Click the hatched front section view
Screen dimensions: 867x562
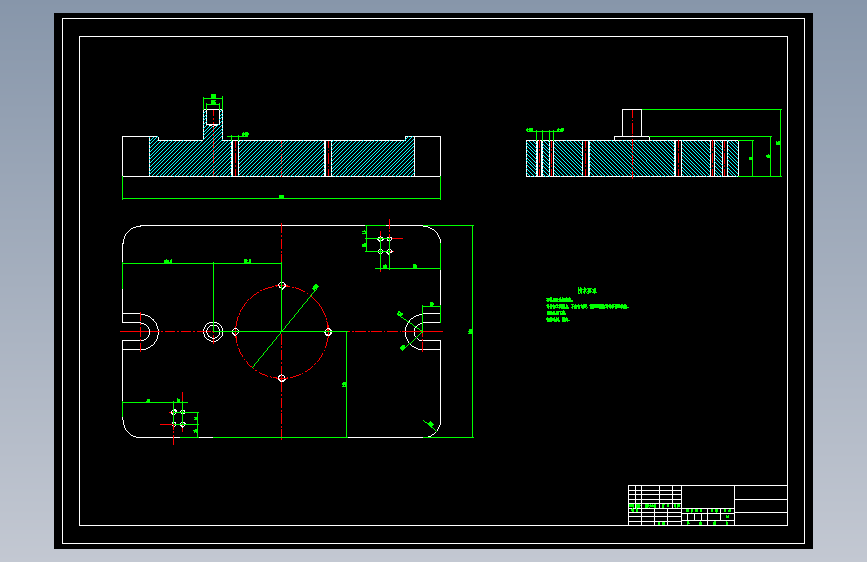[281, 157]
